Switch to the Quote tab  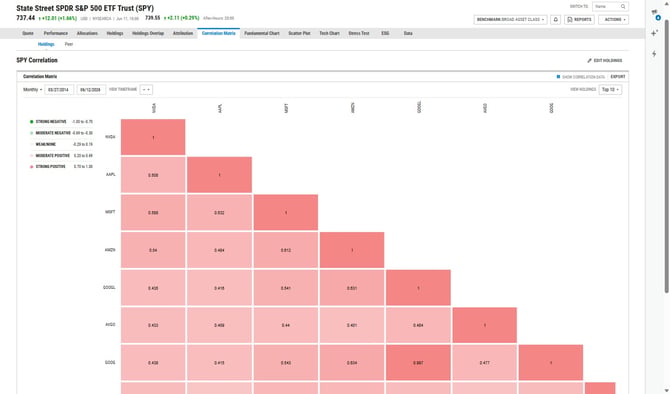pos(28,33)
